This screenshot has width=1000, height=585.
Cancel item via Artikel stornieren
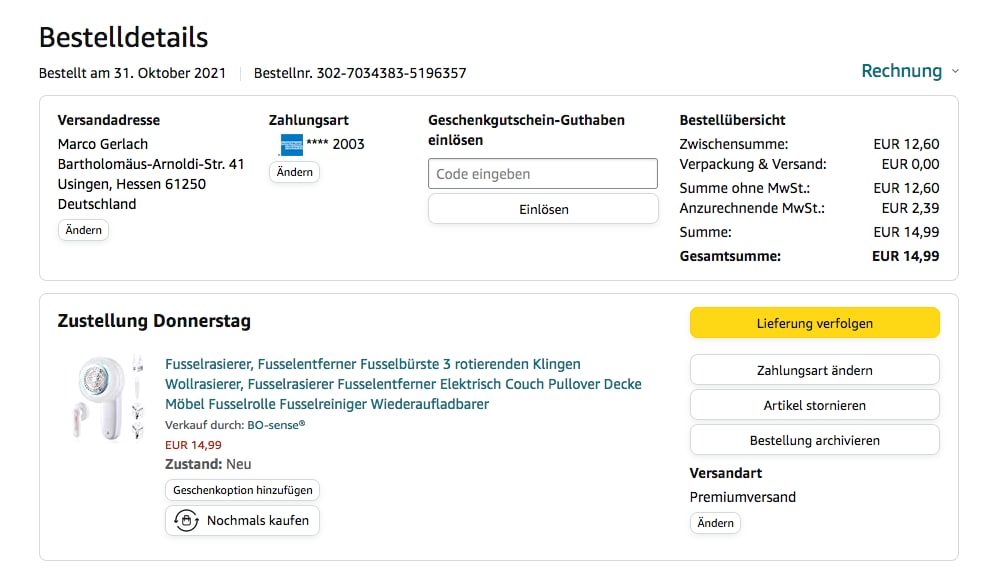tap(814, 405)
